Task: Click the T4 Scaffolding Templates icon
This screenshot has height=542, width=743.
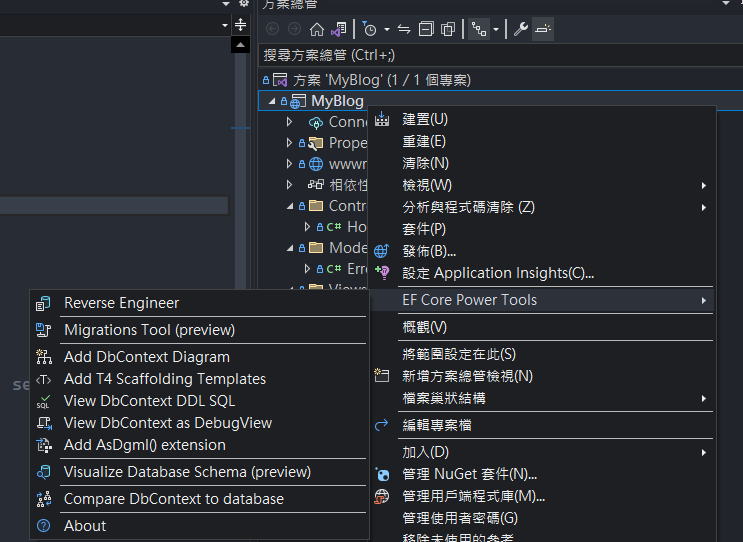Action: tap(44, 379)
